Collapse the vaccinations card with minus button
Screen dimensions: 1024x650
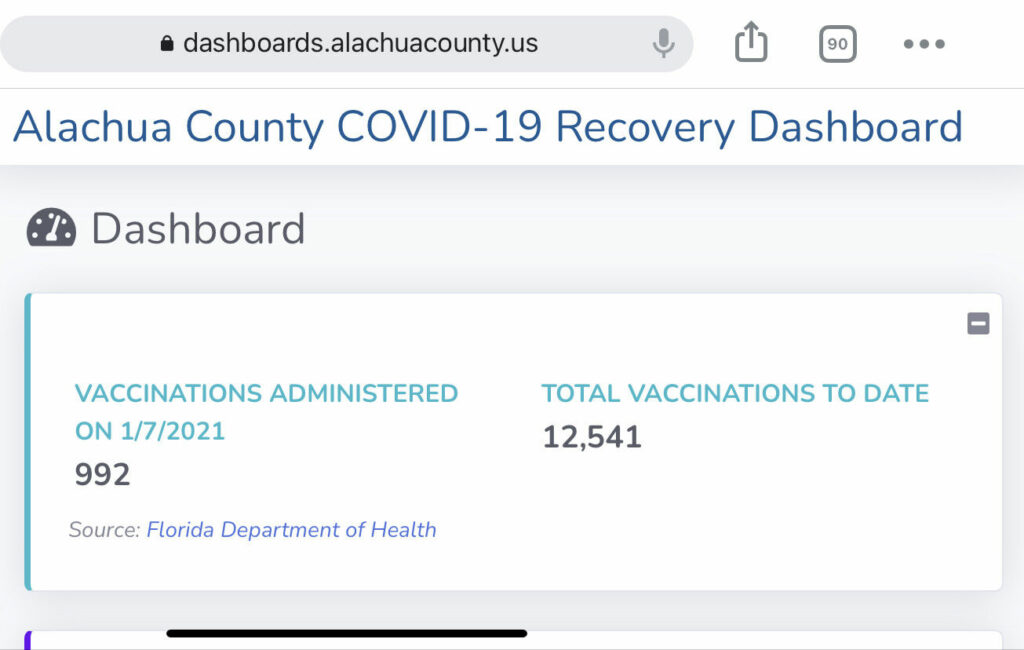point(978,323)
